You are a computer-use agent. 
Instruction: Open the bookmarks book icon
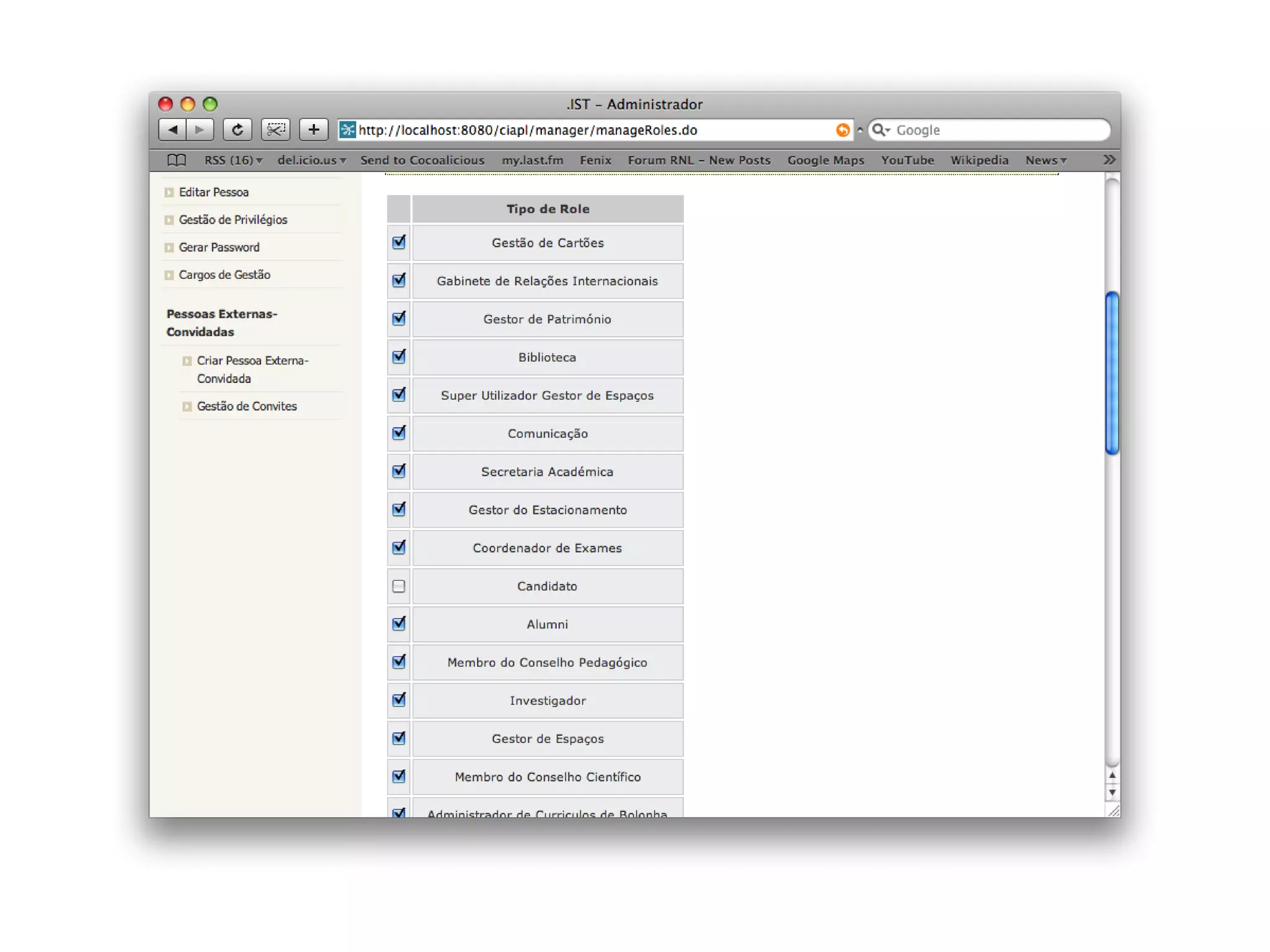(x=177, y=160)
